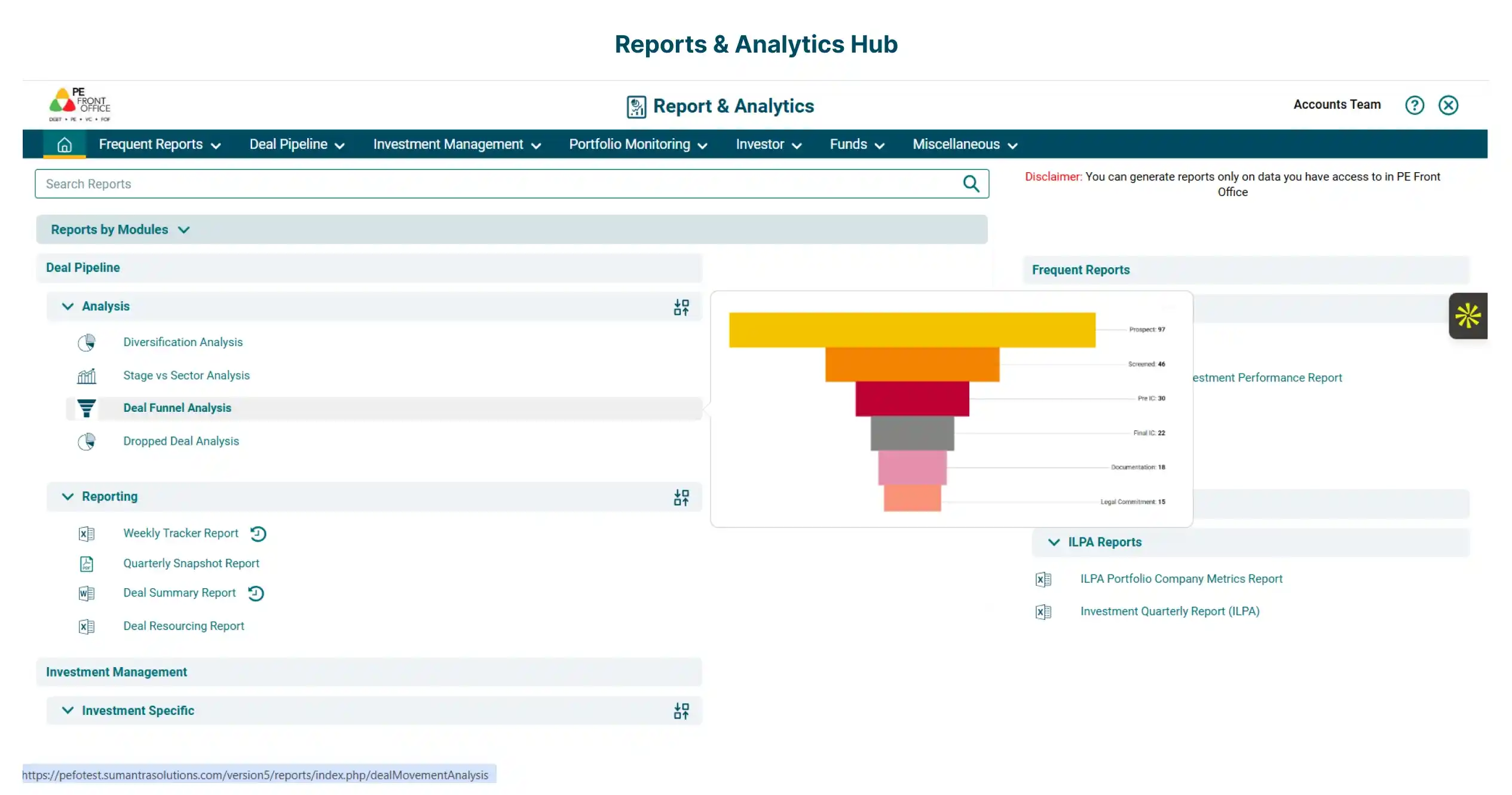The height and width of the screenshot is (795, 1512).
Task: Click the PE Front Office logo
Action: point(80,105)
